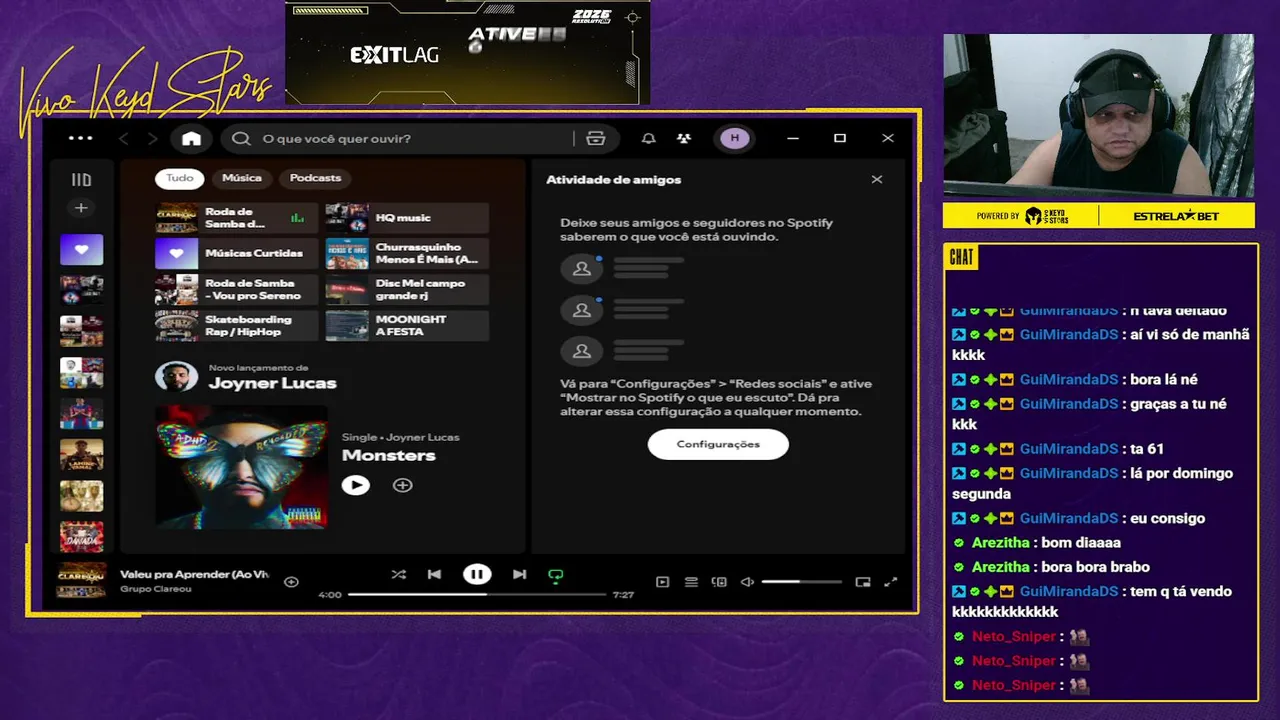Toggle the green repeat button

click(x=556, y=575)
